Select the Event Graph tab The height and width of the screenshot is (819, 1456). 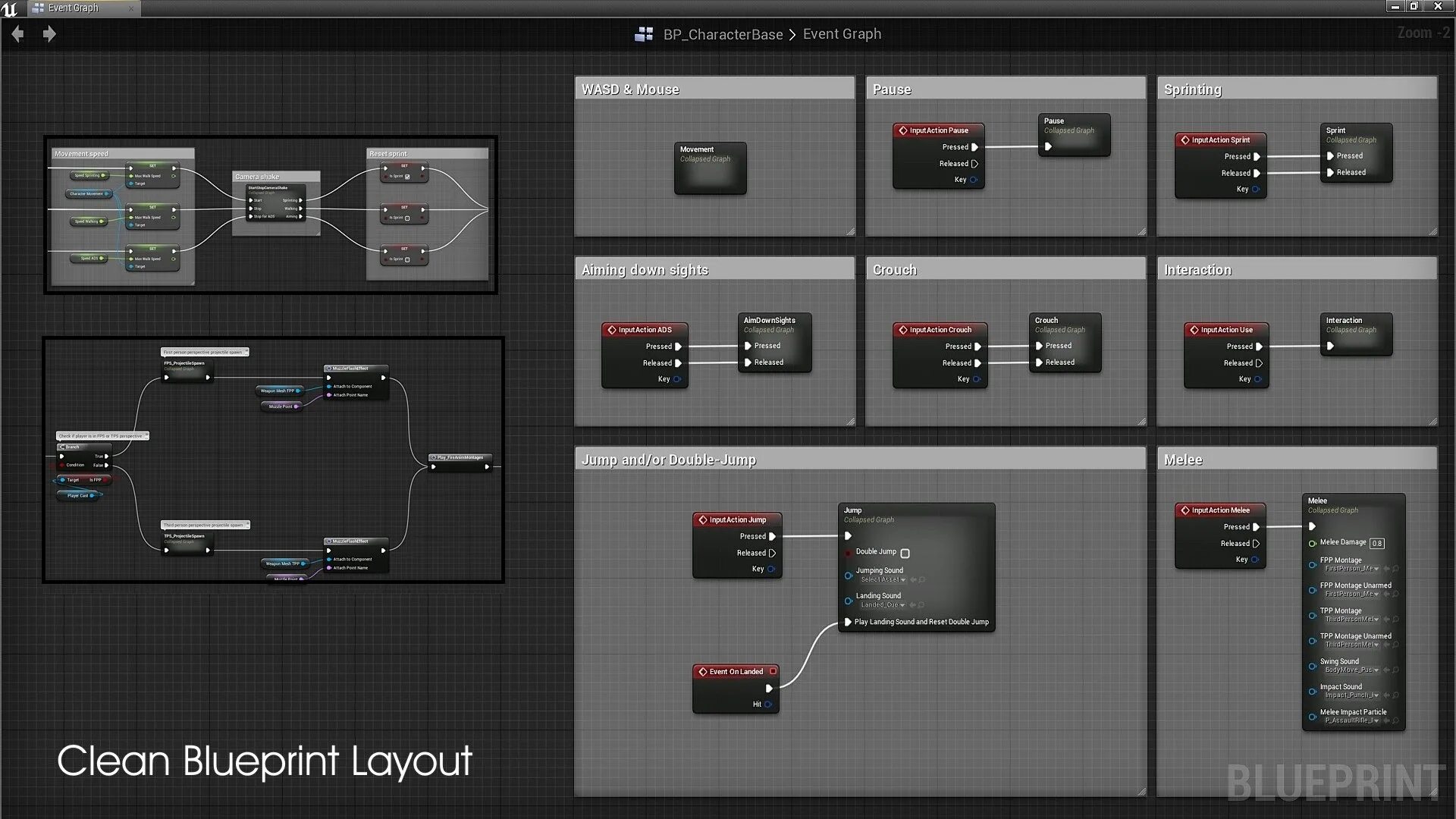point(74,8)
